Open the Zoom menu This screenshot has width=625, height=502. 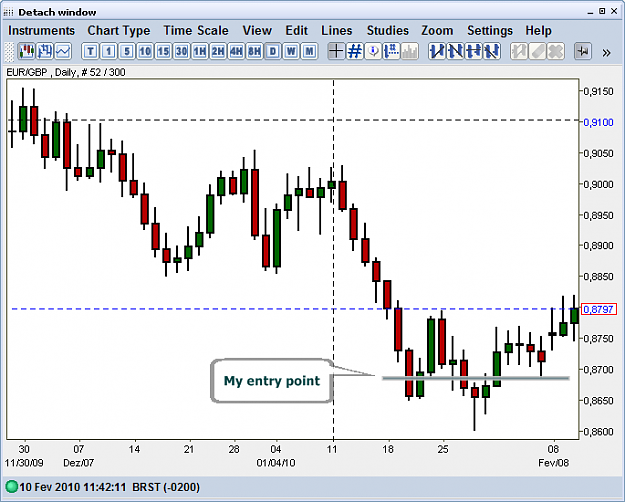(437, 31)
